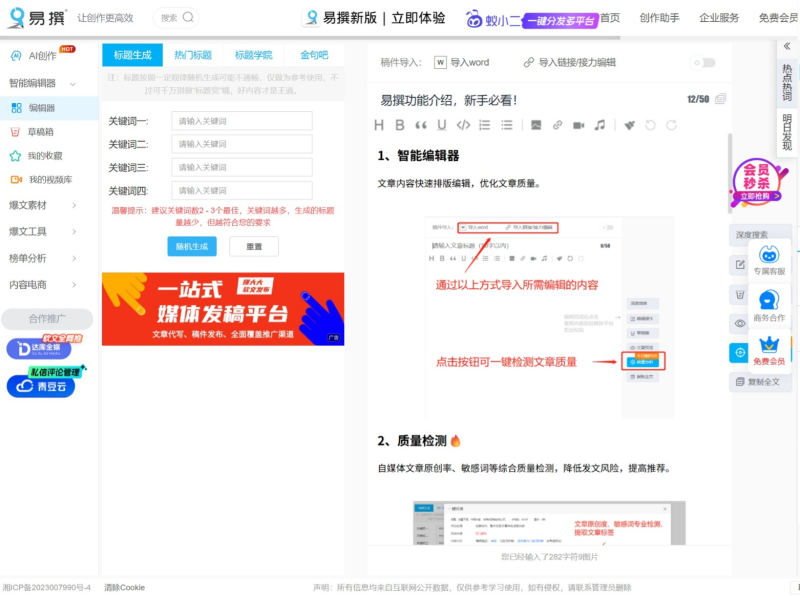Insert an image via the picture icon
800x596 pixels.
[536, 125]
